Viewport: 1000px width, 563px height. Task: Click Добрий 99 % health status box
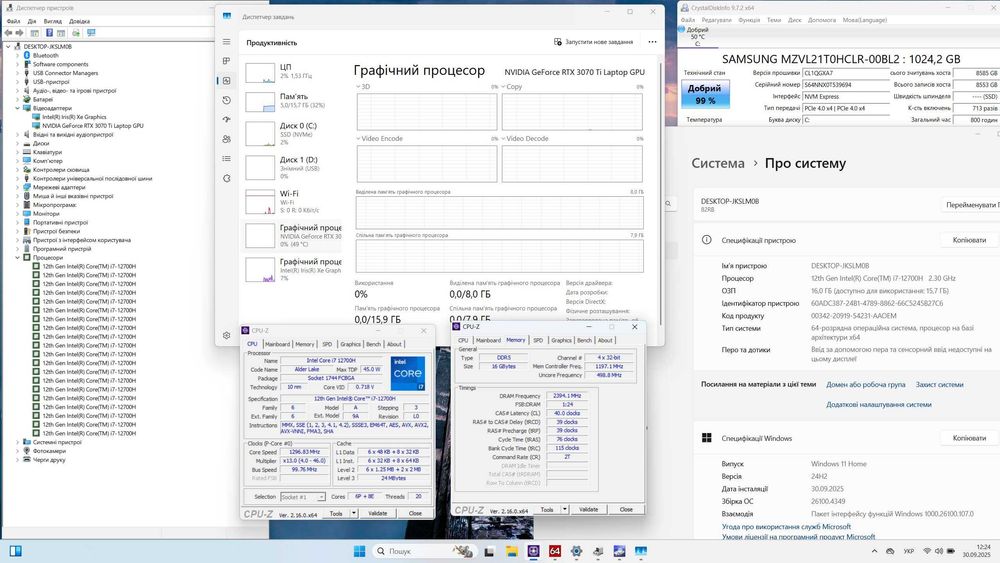click(x=705, y=94)
